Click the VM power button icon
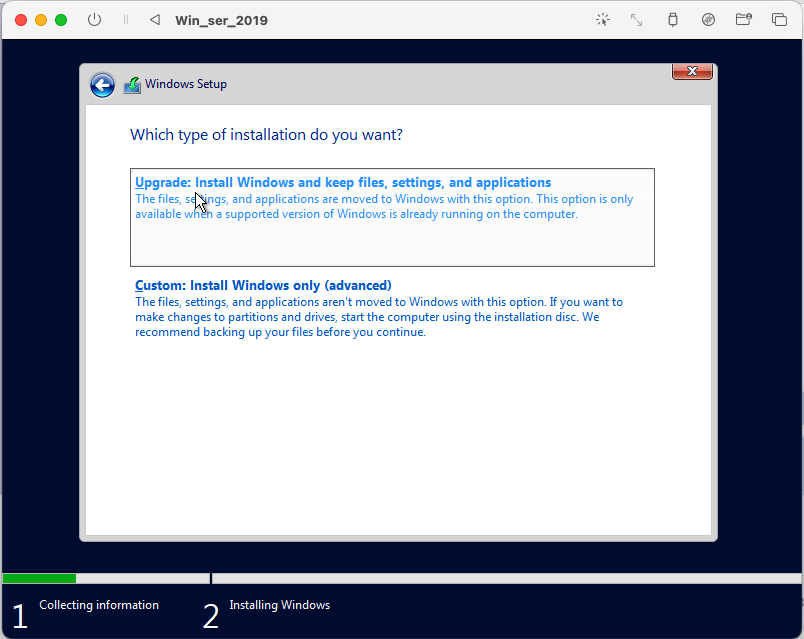 94,20
